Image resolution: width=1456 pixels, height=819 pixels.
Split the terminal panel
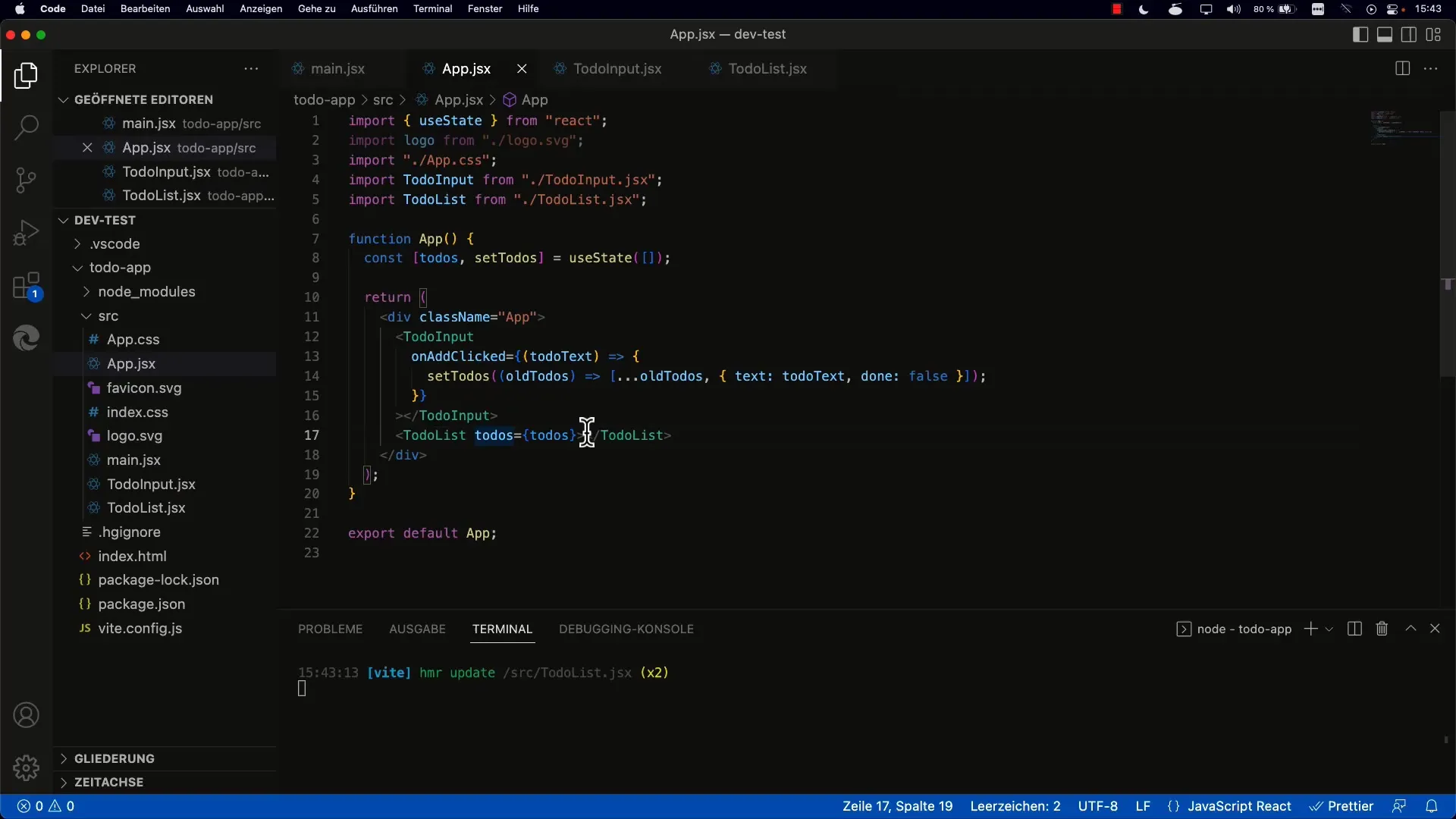(x=1354, y=629)
